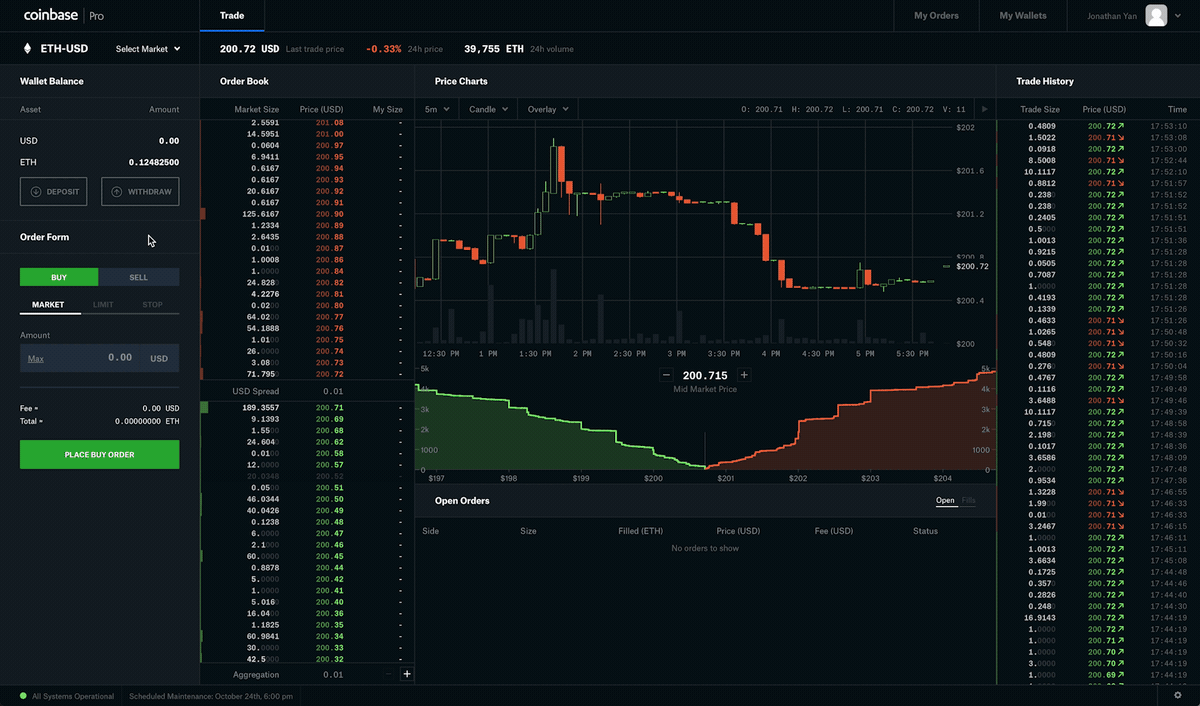The image size is (1200, 706).
Task: Increase aggregation with the plus stepper
Action: tap(407, 674)
